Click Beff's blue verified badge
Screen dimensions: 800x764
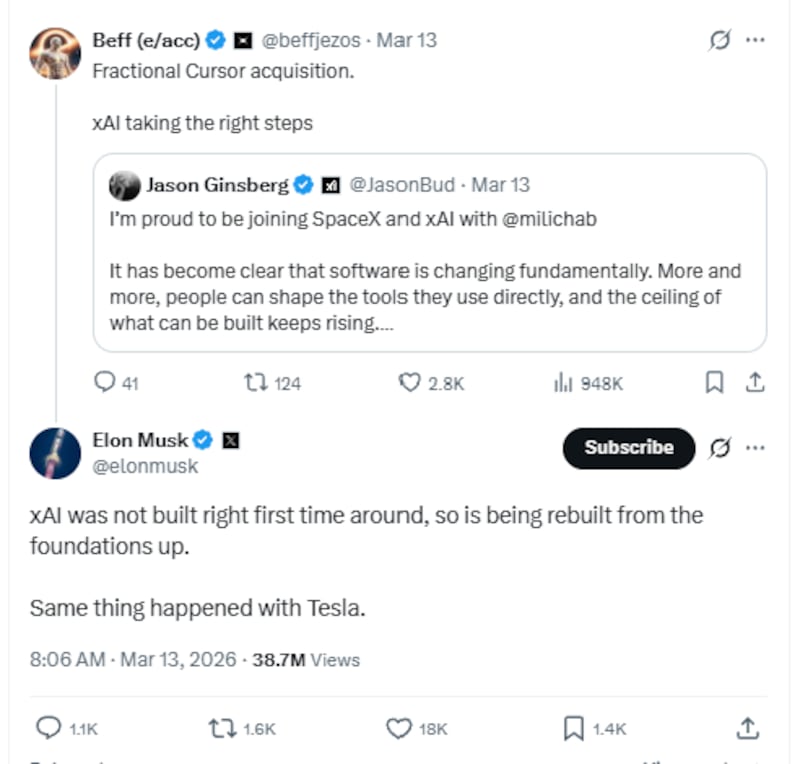(x=215, y=40)
